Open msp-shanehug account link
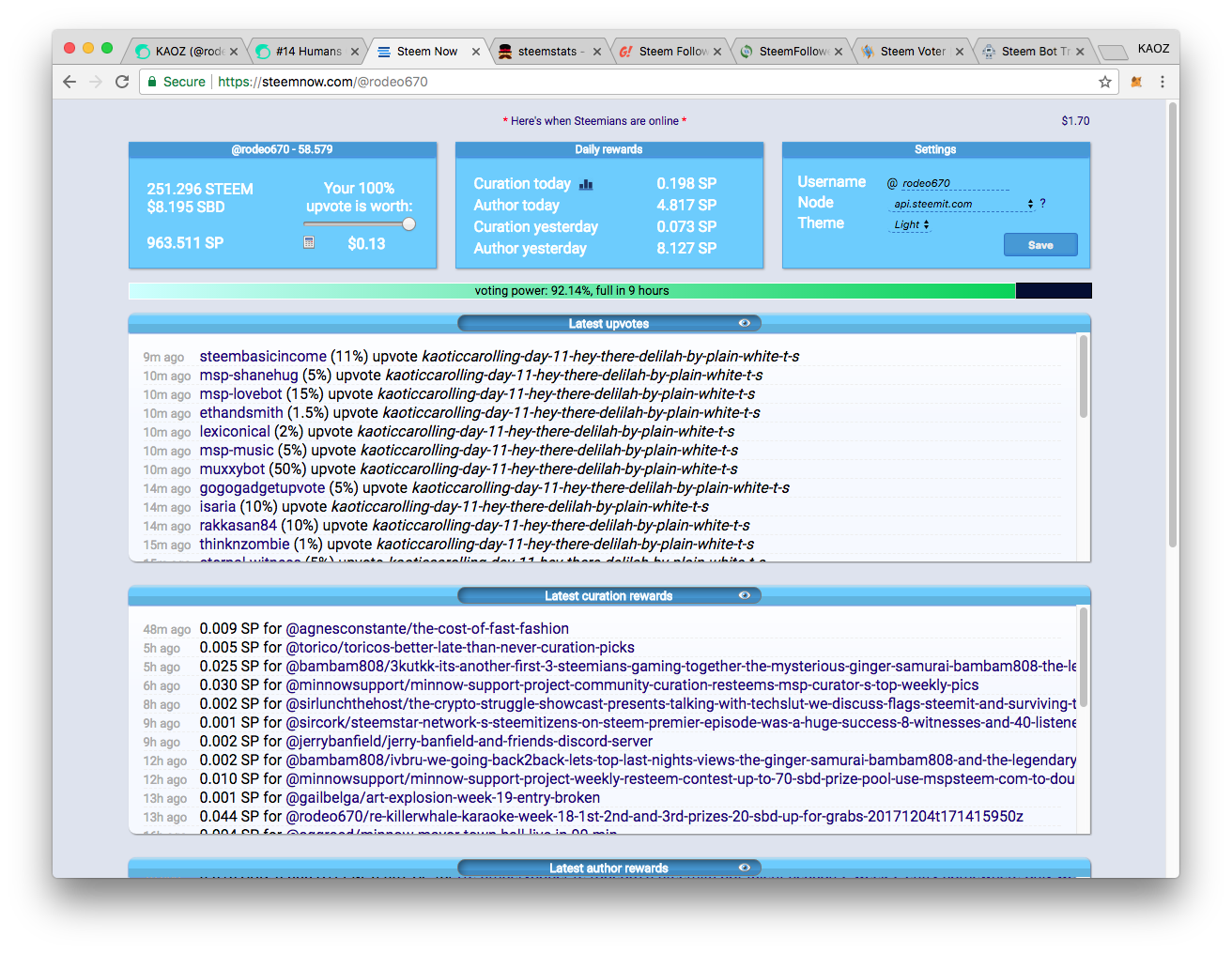 (249, 376)
